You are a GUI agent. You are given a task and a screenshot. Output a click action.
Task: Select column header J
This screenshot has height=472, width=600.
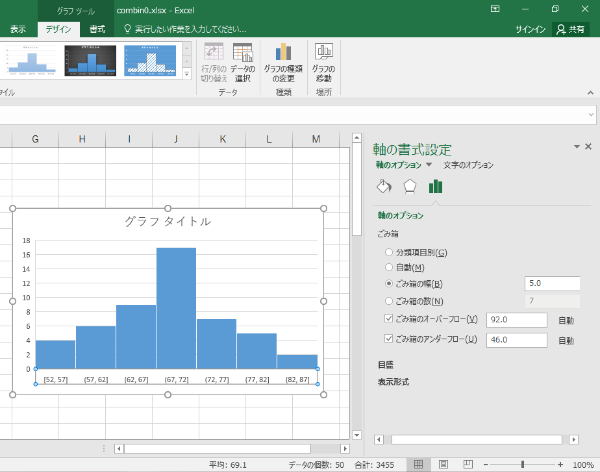pyautogui.click(x=176, y=139)
